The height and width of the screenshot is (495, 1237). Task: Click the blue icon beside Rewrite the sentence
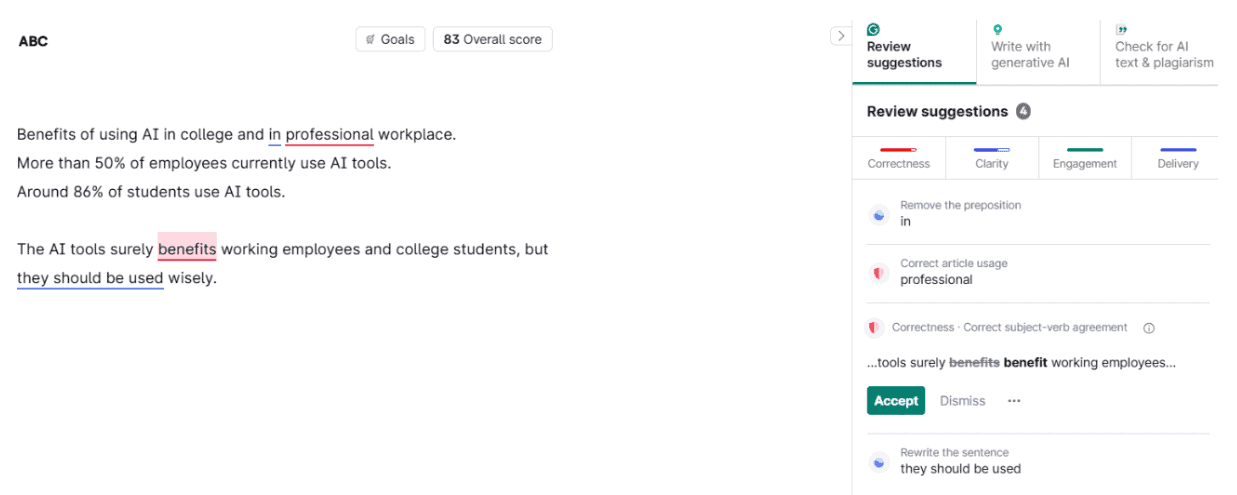point(878,461)
